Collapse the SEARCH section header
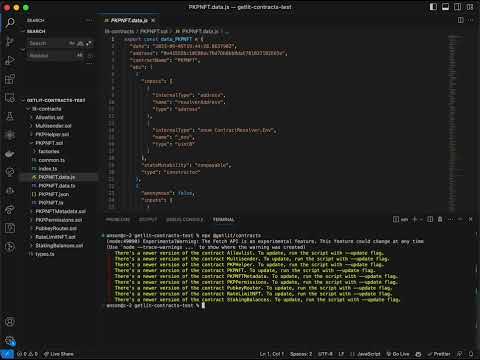The width and height of the screenshot is (480, 360). [x=36, y=31]
